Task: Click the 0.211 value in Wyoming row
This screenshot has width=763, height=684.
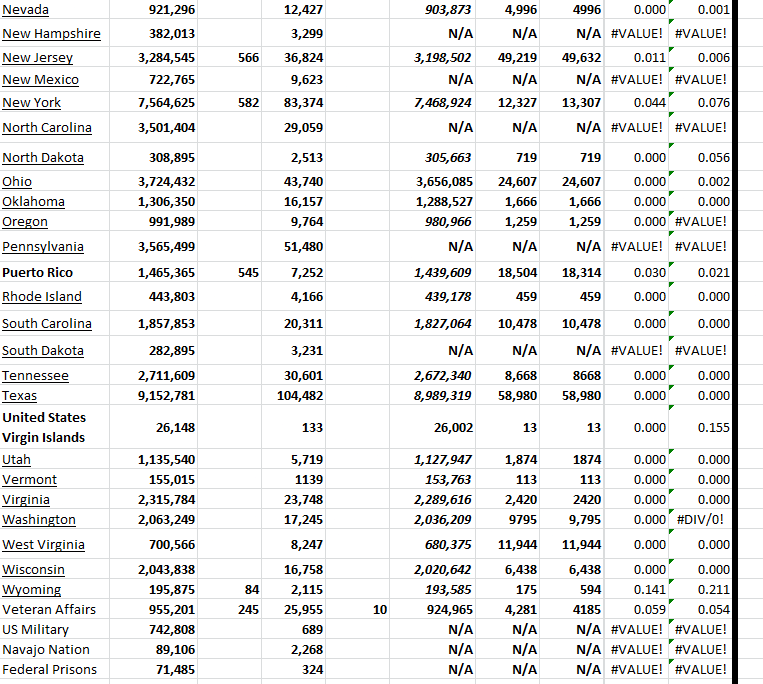Action: [713, 590]
